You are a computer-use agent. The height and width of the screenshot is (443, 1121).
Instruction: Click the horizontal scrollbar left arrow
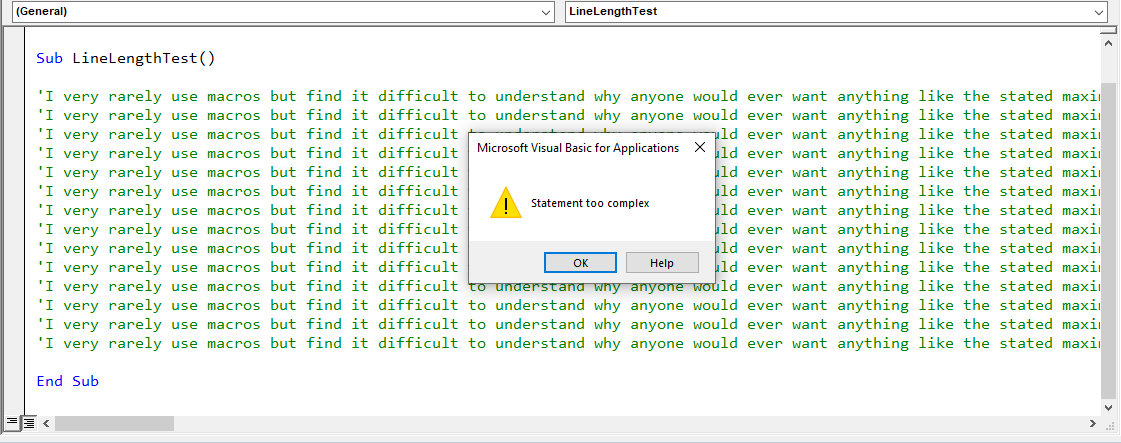coord(46,424)
